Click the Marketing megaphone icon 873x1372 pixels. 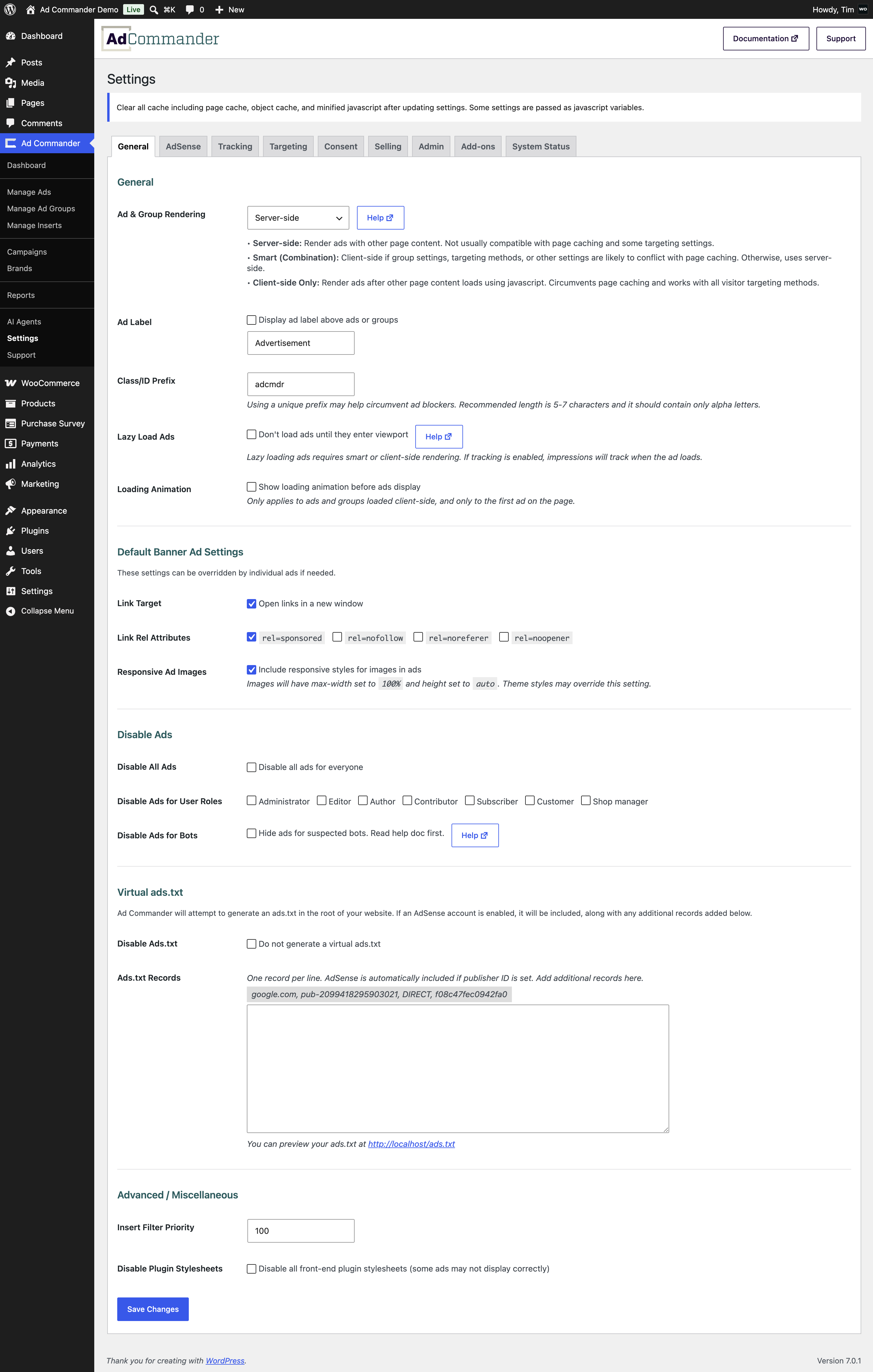pyautogui.click(x=10, y=484)
